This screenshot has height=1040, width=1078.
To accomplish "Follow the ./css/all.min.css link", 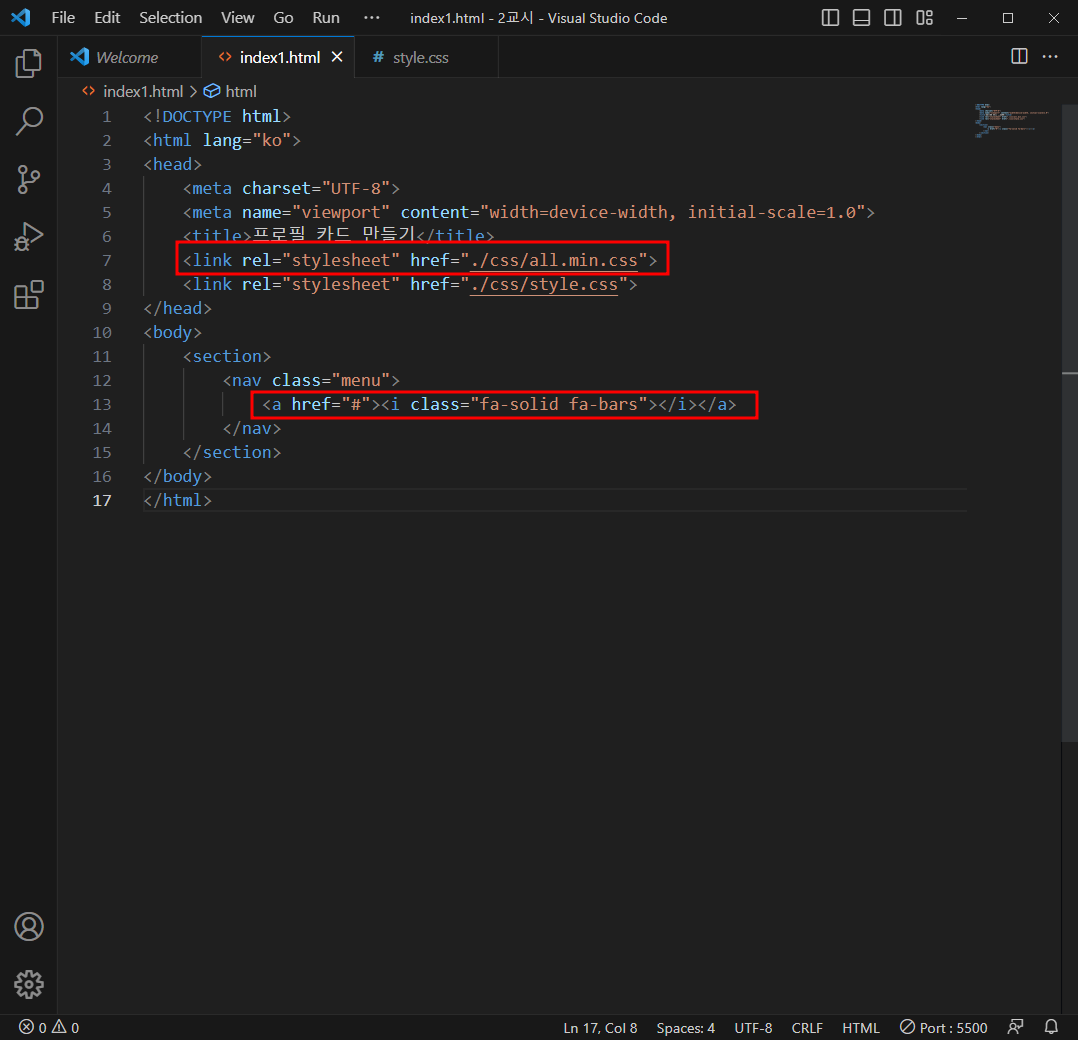I will [x=554, y=261].
